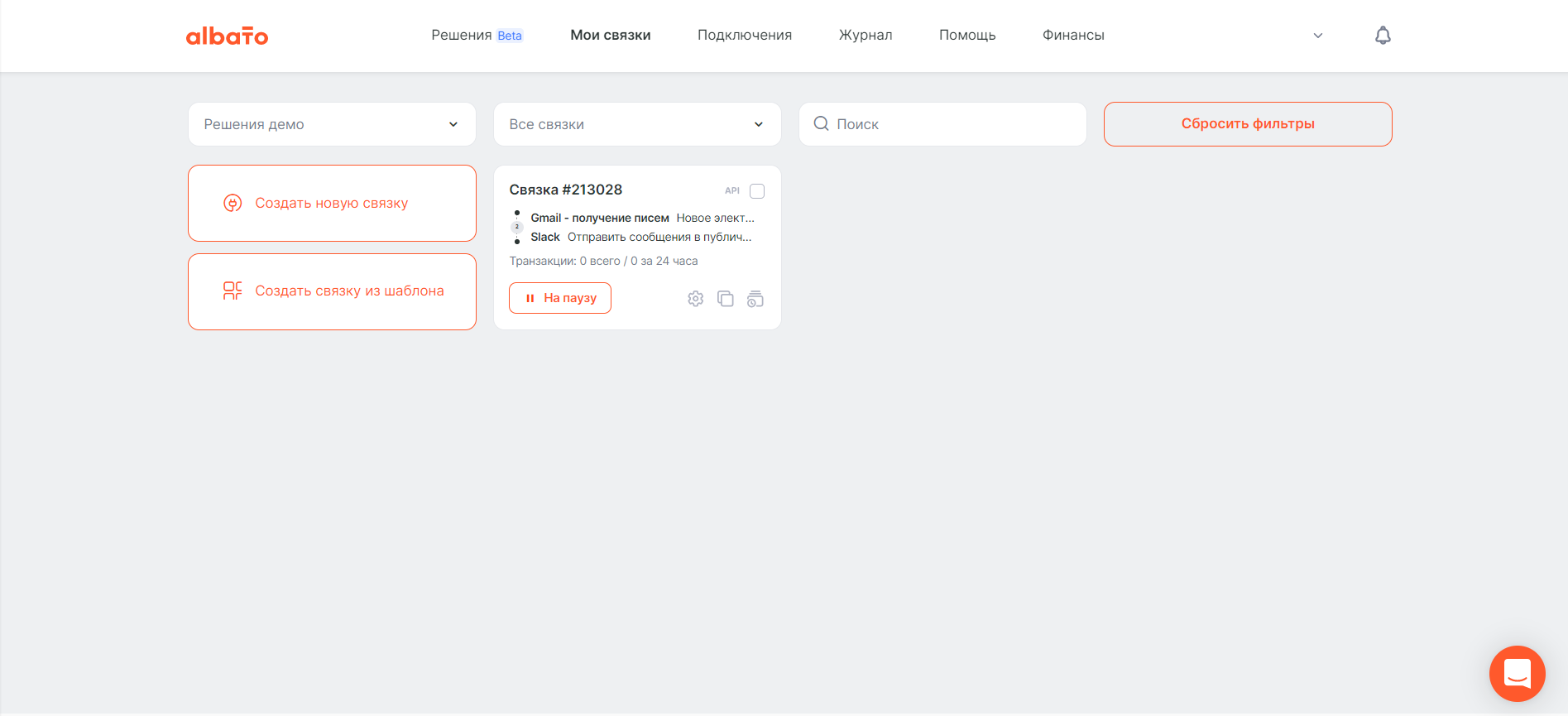Image resolution: width=1568 pixels, height=716 pixels.
Task: Tick the checkbox on Связка #213028 card
Action: click(756, 191)
